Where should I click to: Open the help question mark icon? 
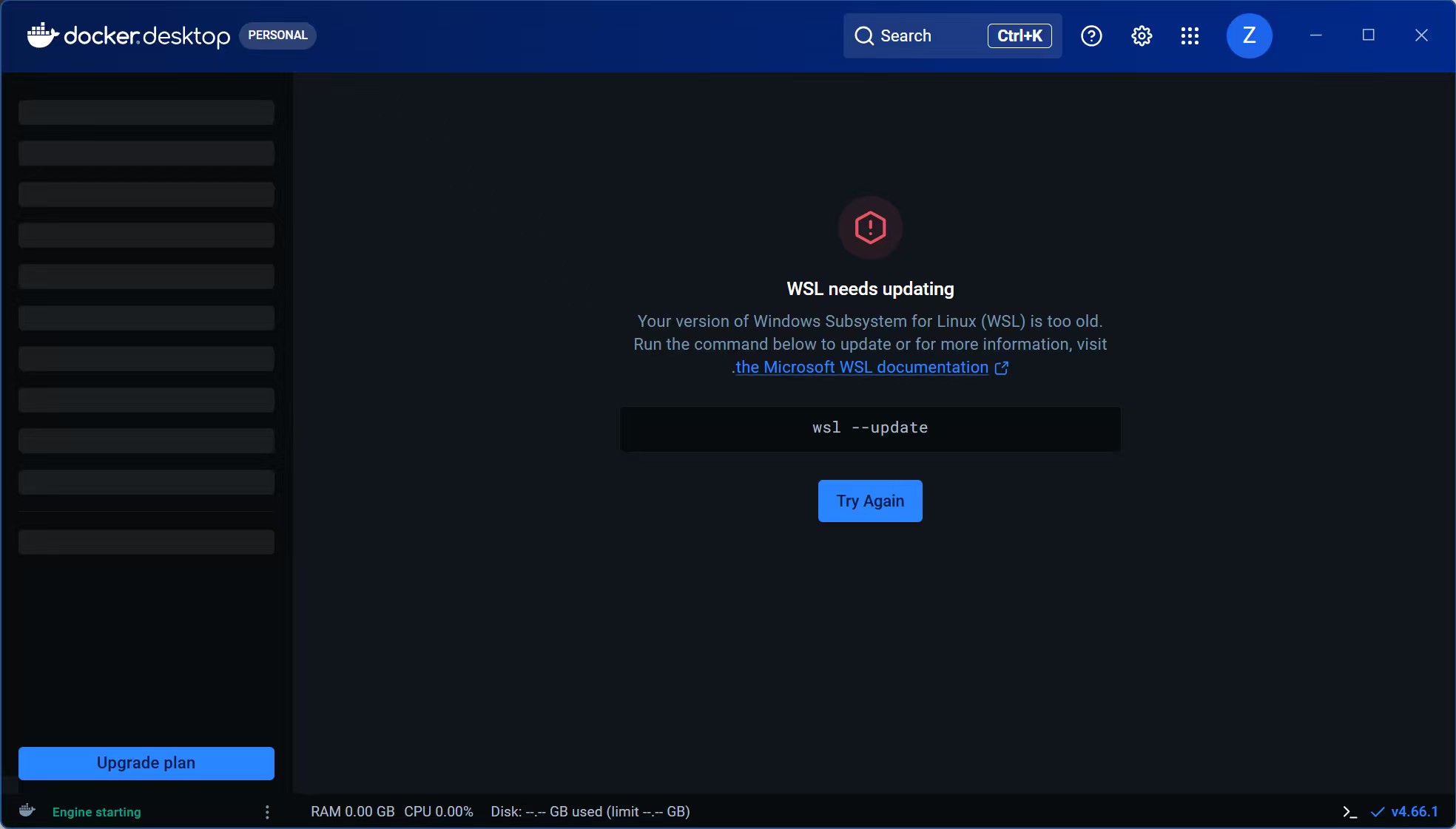[1091, 35]
